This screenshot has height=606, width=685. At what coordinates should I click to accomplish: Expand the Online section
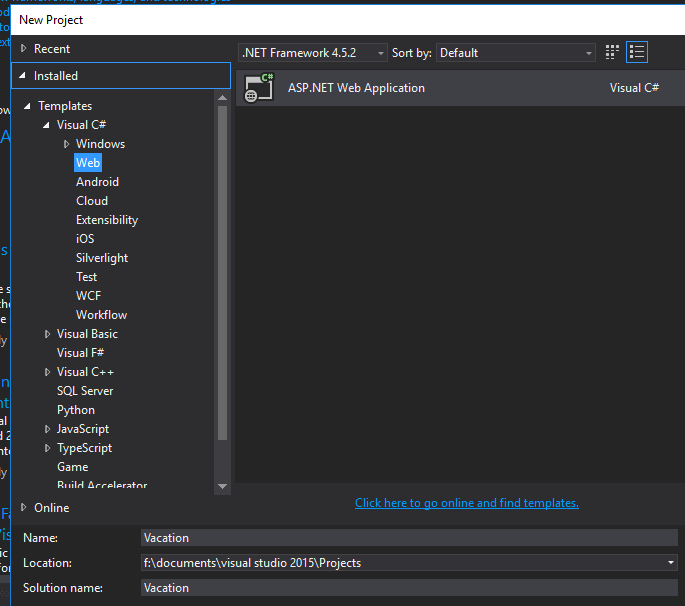click(24, 508)
